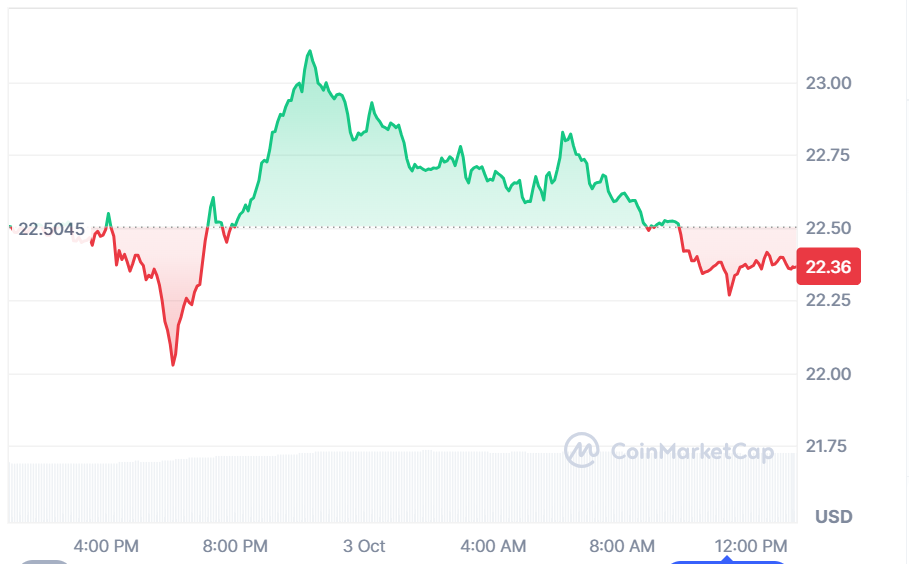Click the highest green peak of the price line
Viewport: 909px width, 564px height.
(x=310, y=51)
